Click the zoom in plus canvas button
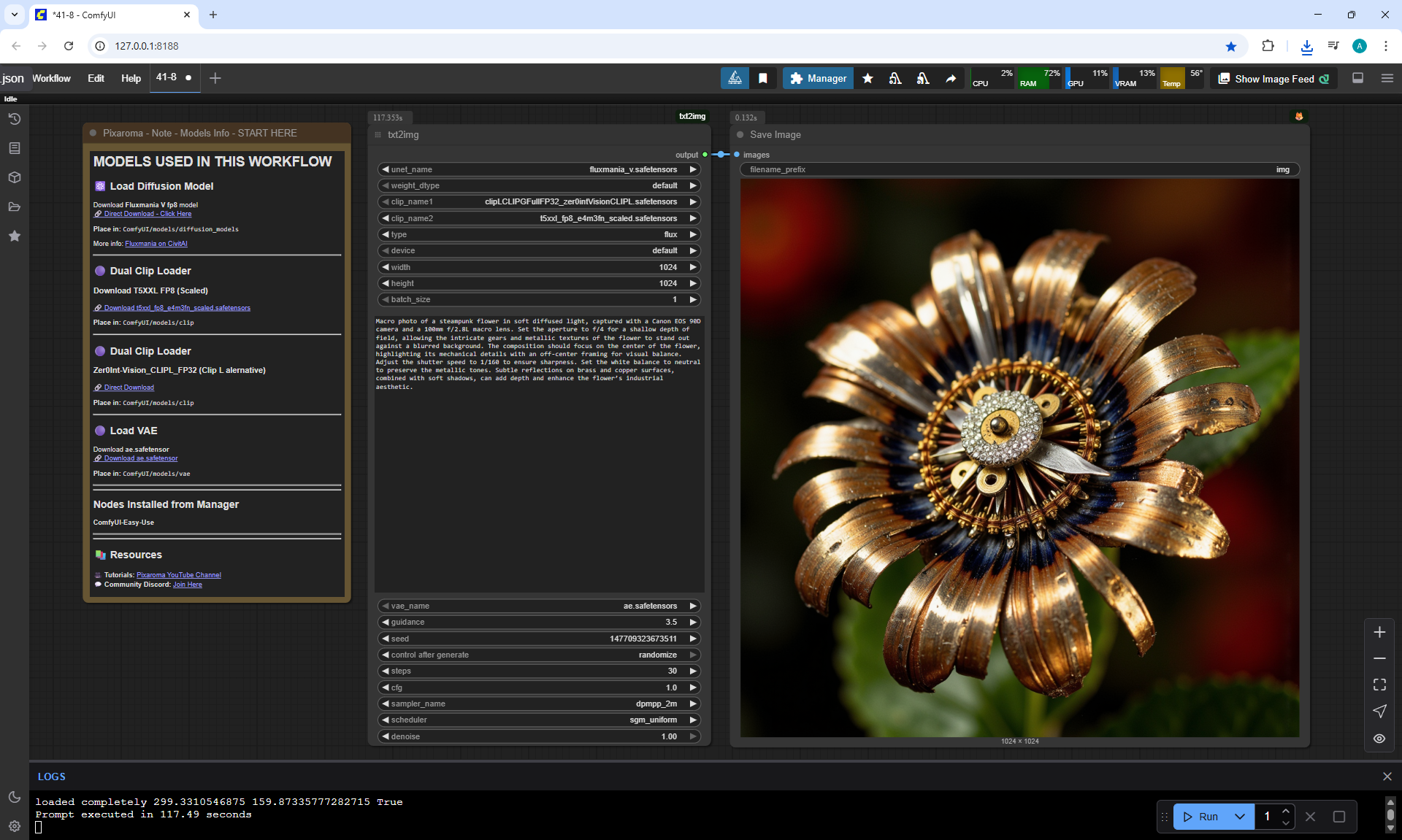Viewport: 1402px width, 840px height. click(x=1379, y=632)
